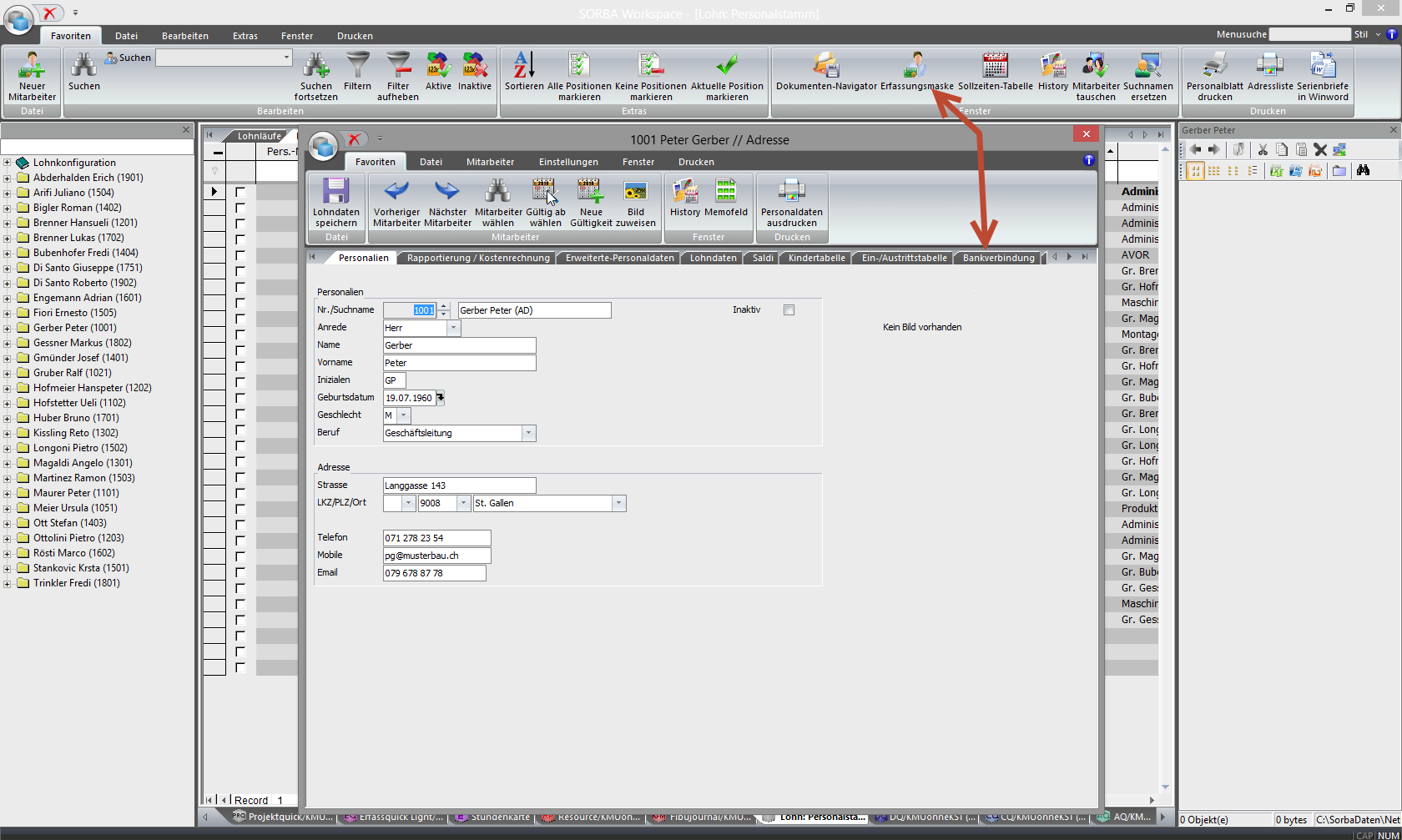The width and height of the screenshot is (1402, 840).
Task: Open Serienbriefe in Winword
Action: [x=1323, y=76]
